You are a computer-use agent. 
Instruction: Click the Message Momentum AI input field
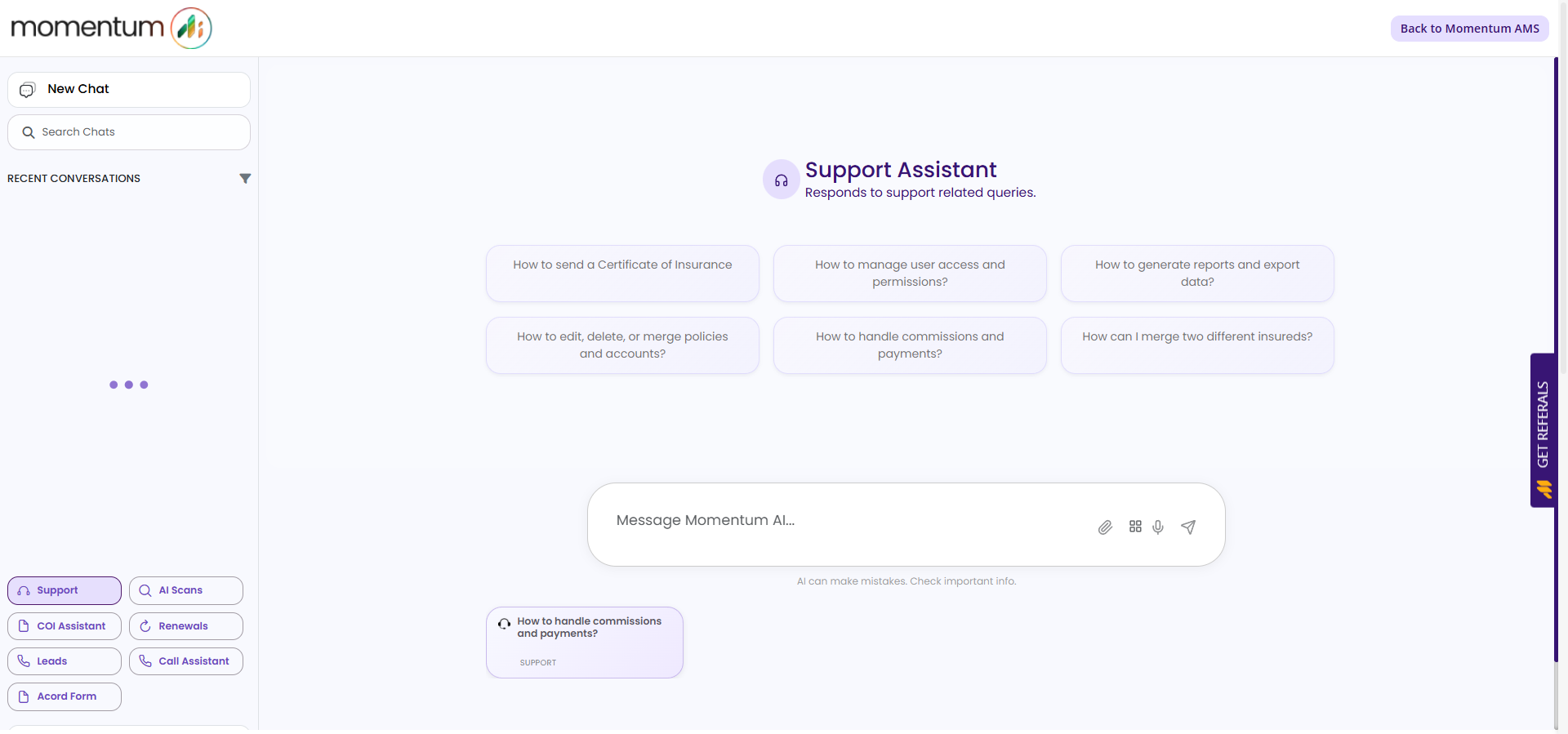[849, 521]
